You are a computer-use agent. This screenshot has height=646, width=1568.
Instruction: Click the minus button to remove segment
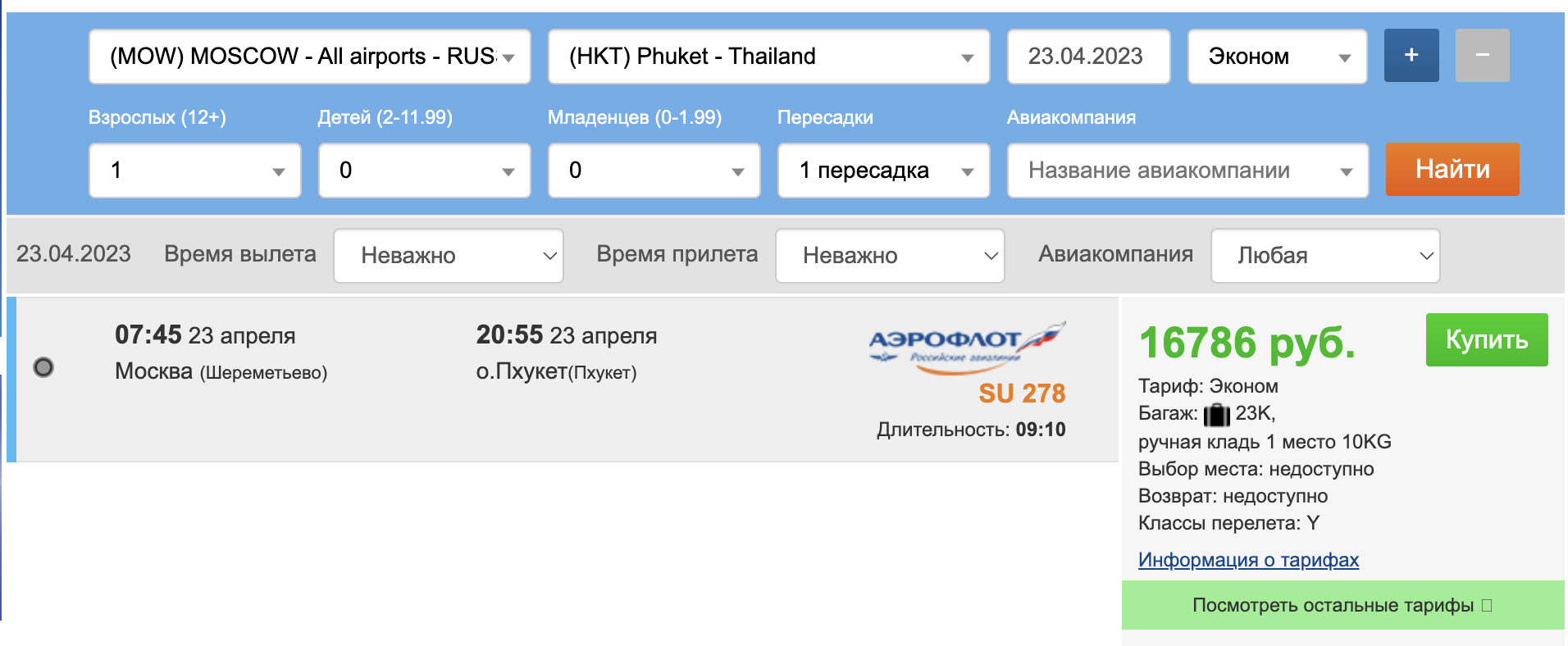point(1482,56)
